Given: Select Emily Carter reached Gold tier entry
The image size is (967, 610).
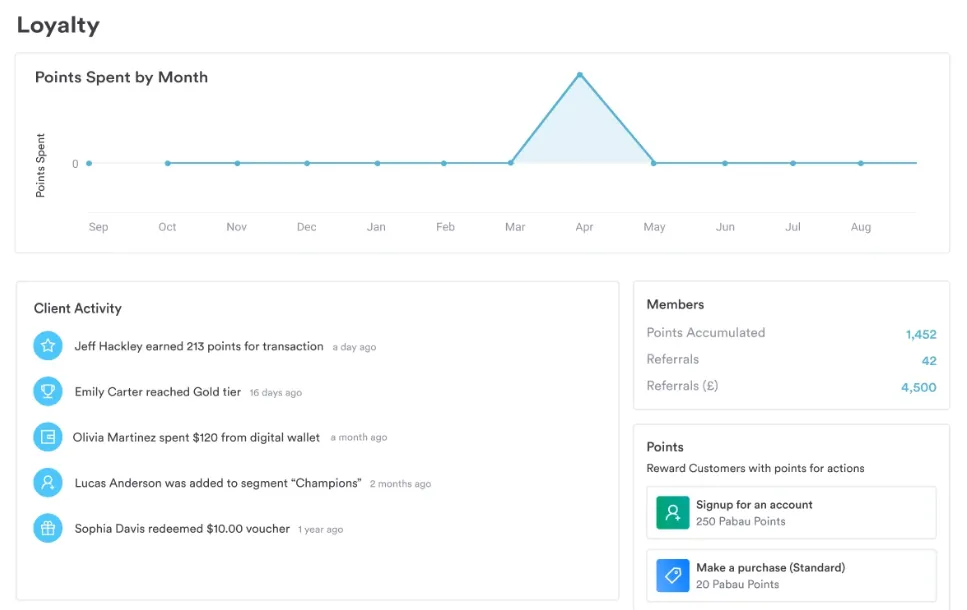Looking at the screenshot, I should pyautogui.click(x=158, y=392).
